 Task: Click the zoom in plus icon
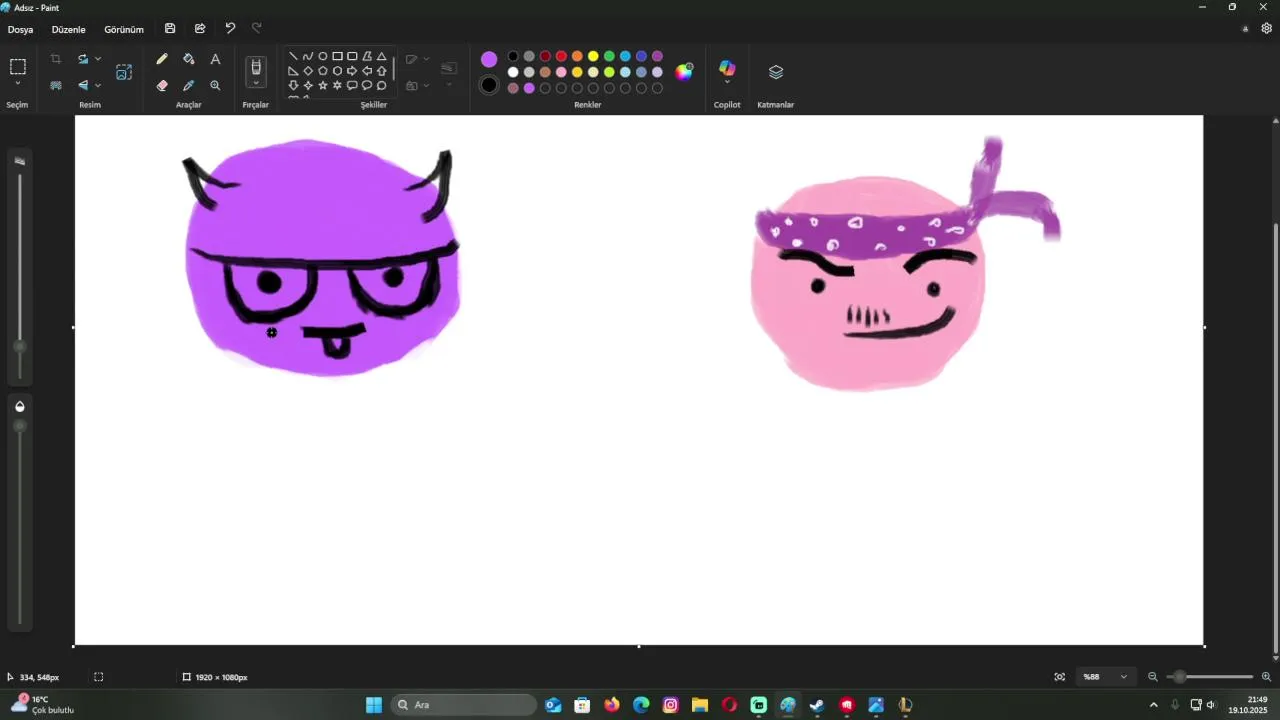(1266, 677)
